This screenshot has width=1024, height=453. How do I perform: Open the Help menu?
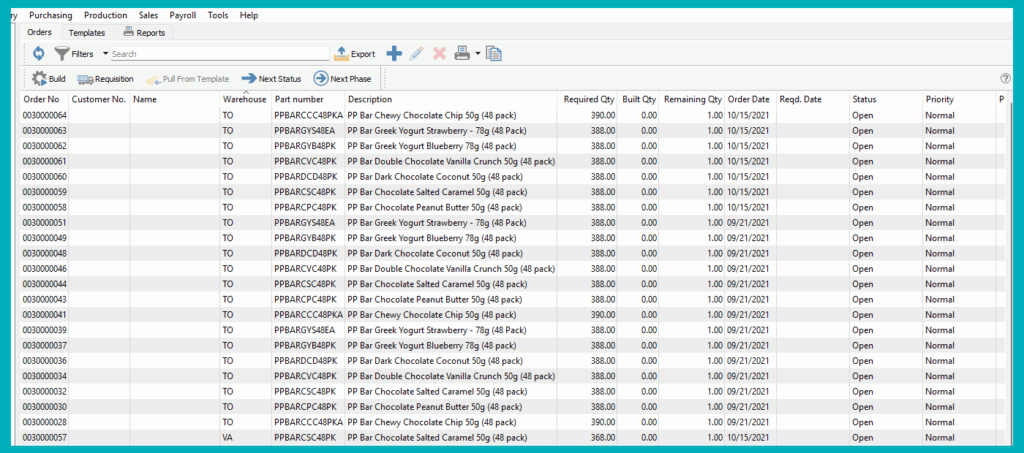[249, 15]
